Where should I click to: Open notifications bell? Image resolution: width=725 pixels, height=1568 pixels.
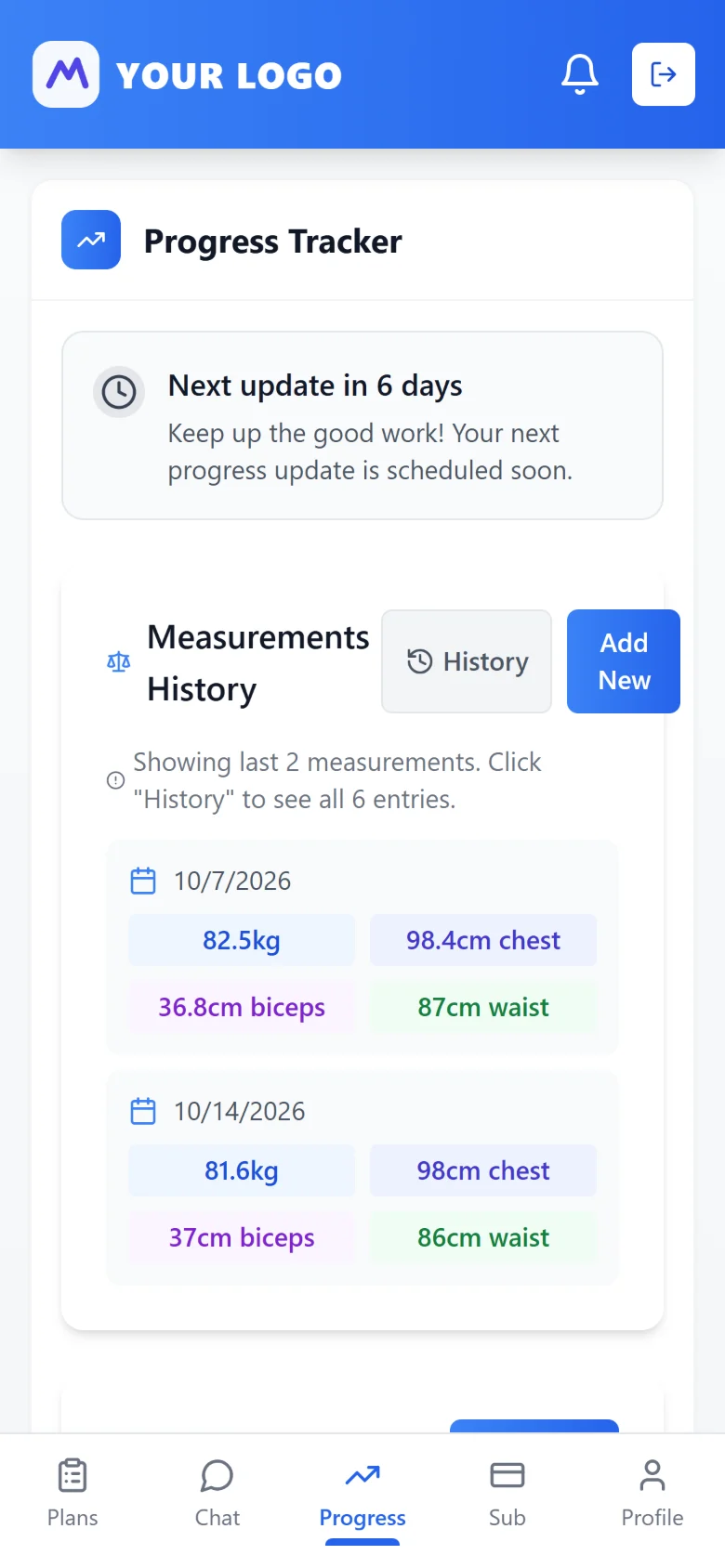[580, 74]
